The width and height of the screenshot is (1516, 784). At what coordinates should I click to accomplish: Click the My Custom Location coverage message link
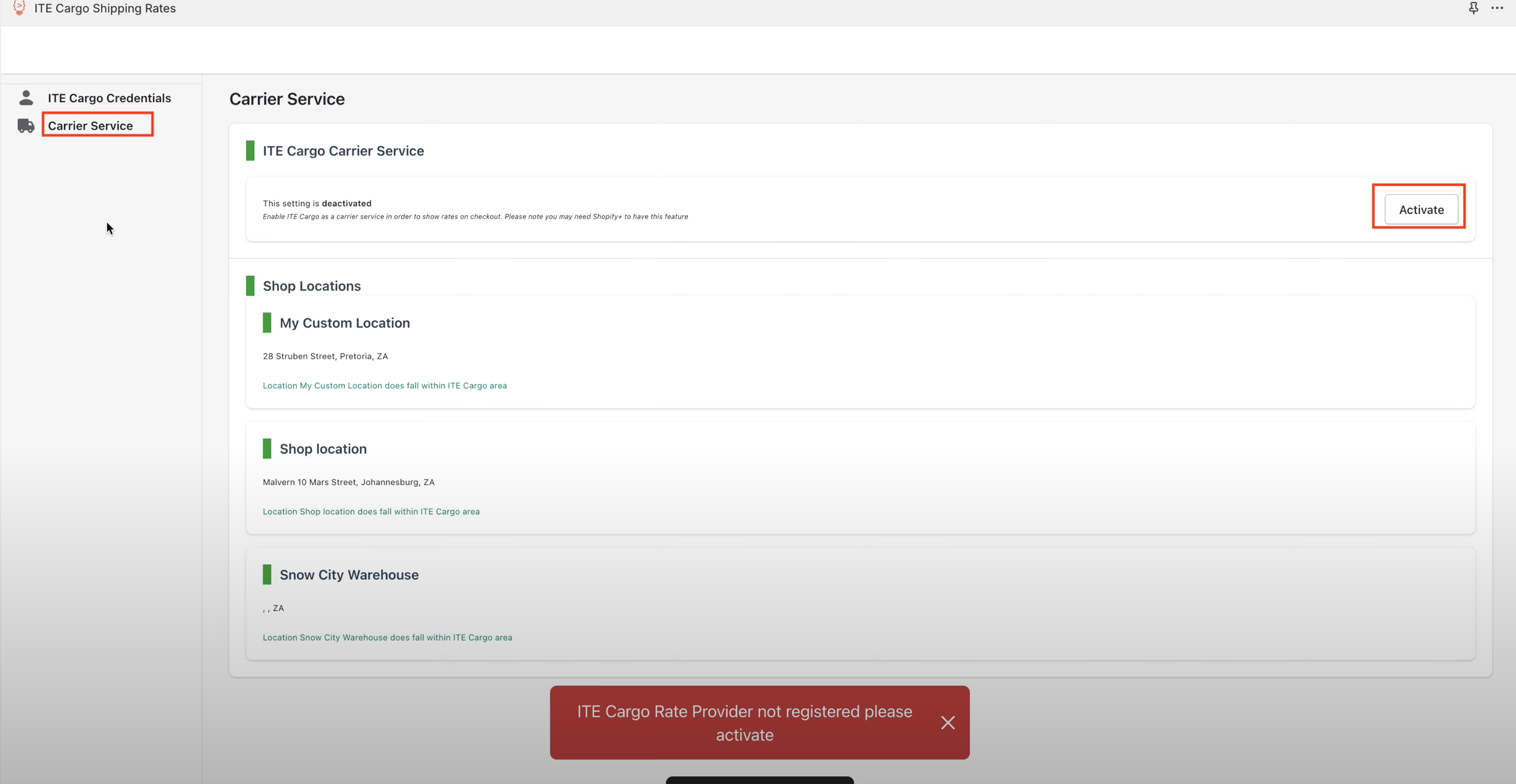click(x=384, y=385)
